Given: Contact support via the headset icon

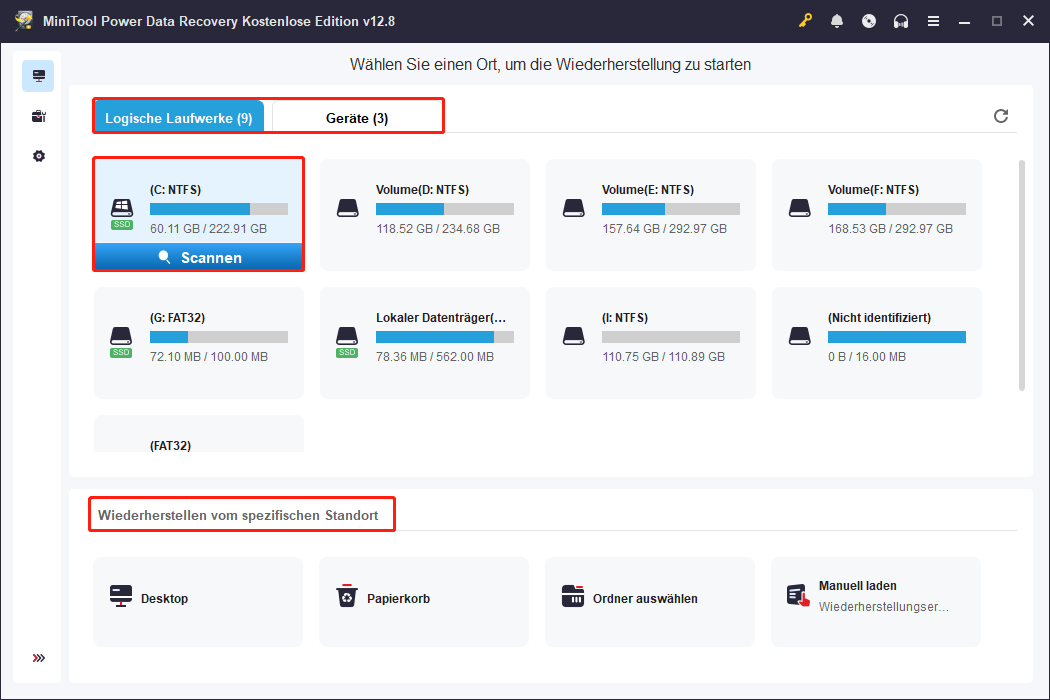Looking at the screenshot, I should coord(901,20).
